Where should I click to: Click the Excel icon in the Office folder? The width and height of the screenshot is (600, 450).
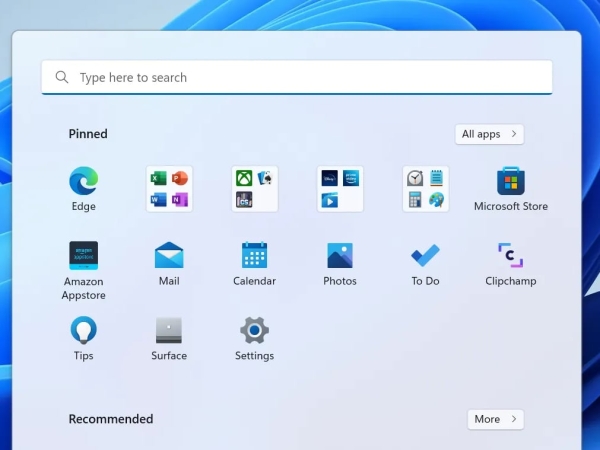pos(158,178)
